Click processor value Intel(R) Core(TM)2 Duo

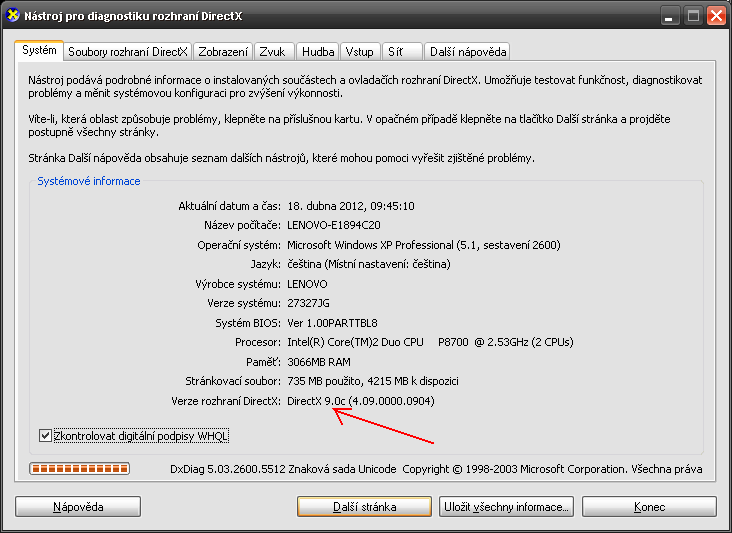click(x=430, y=342)
